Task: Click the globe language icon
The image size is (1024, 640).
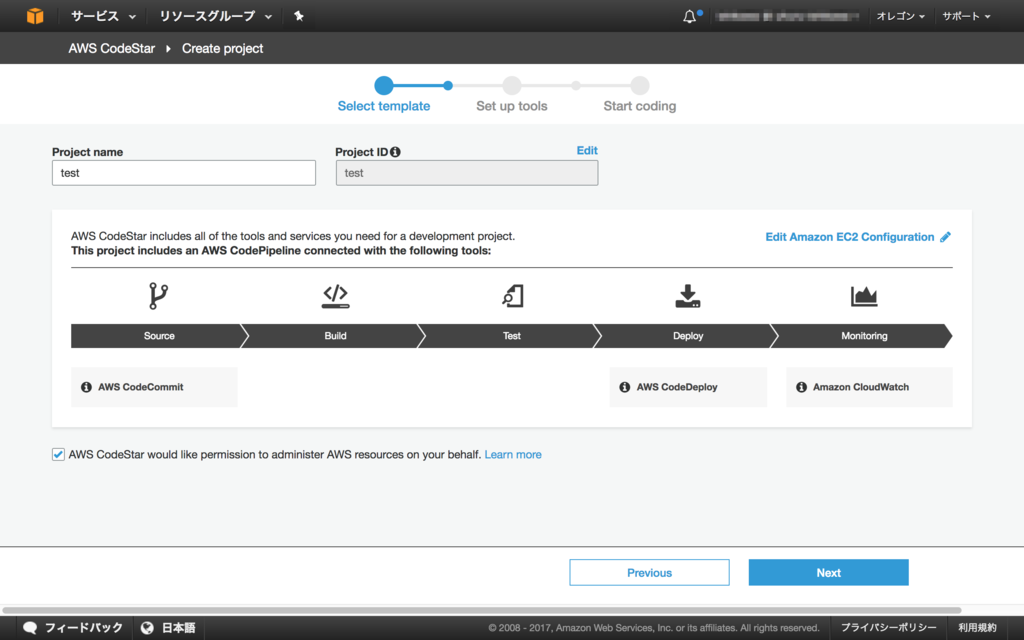Action: (x=147, y=628)
